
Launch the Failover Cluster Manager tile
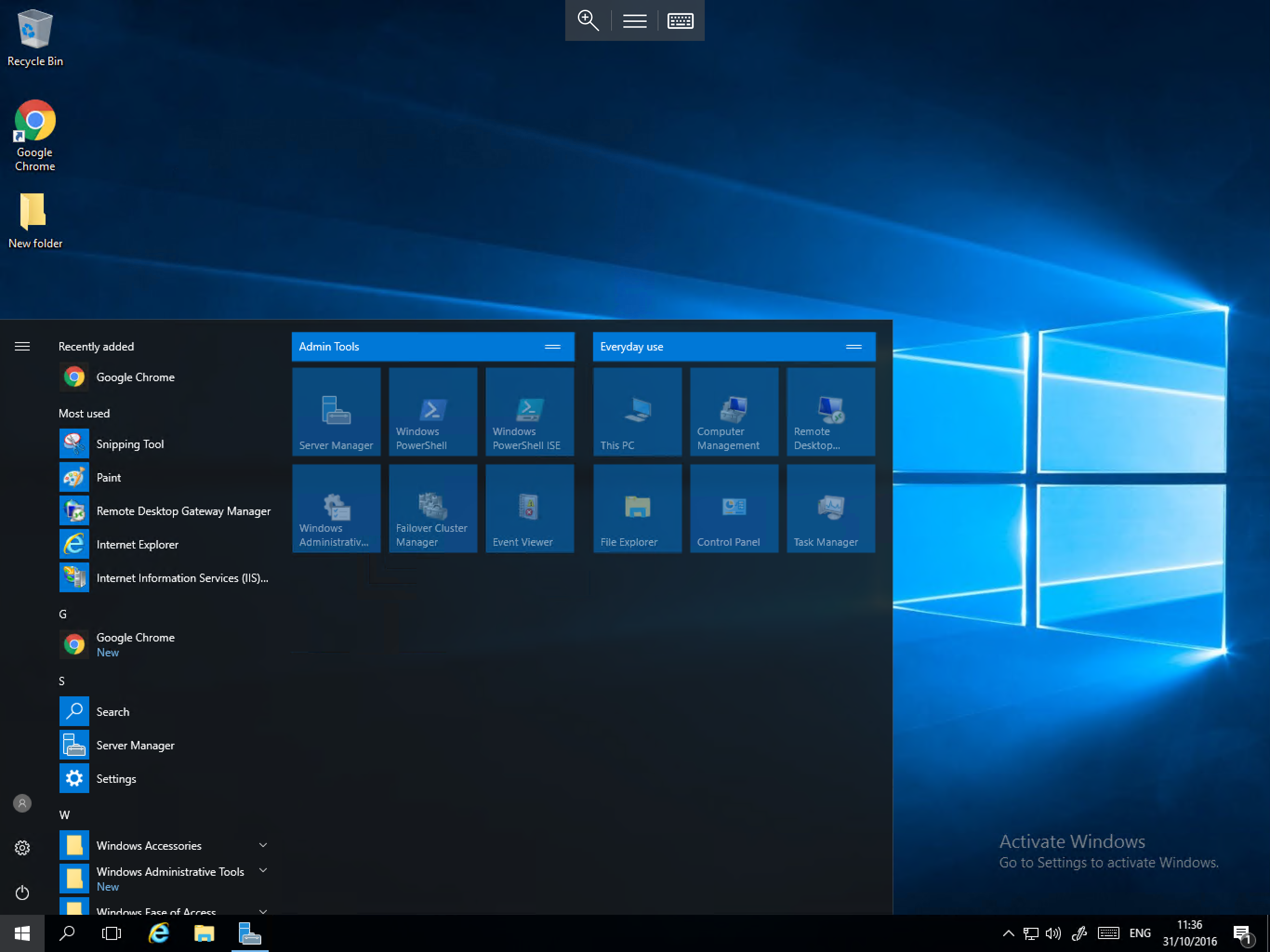click(x=433, y=509)
